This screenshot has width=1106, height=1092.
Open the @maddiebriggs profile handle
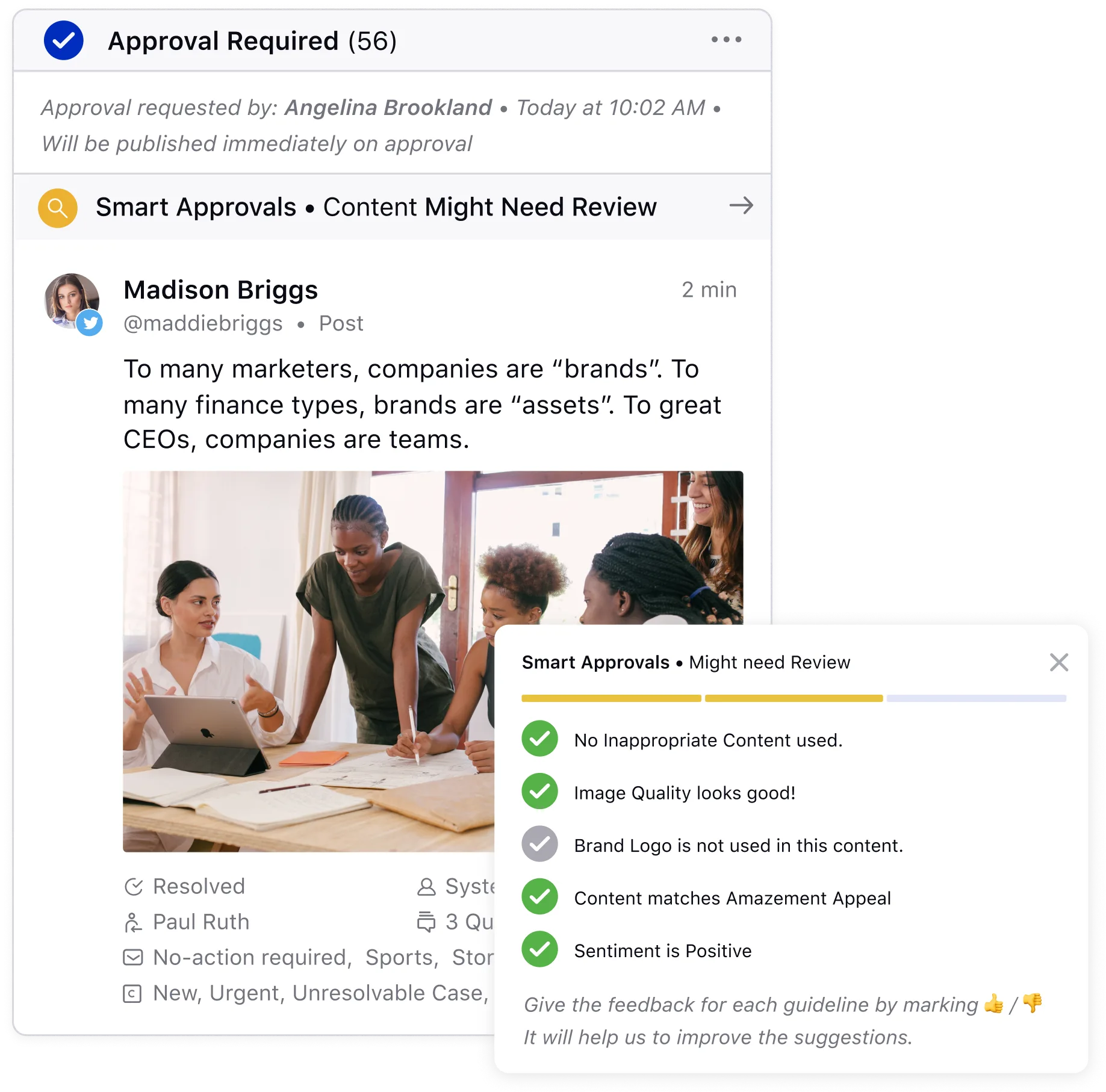(x=205, y=324)
